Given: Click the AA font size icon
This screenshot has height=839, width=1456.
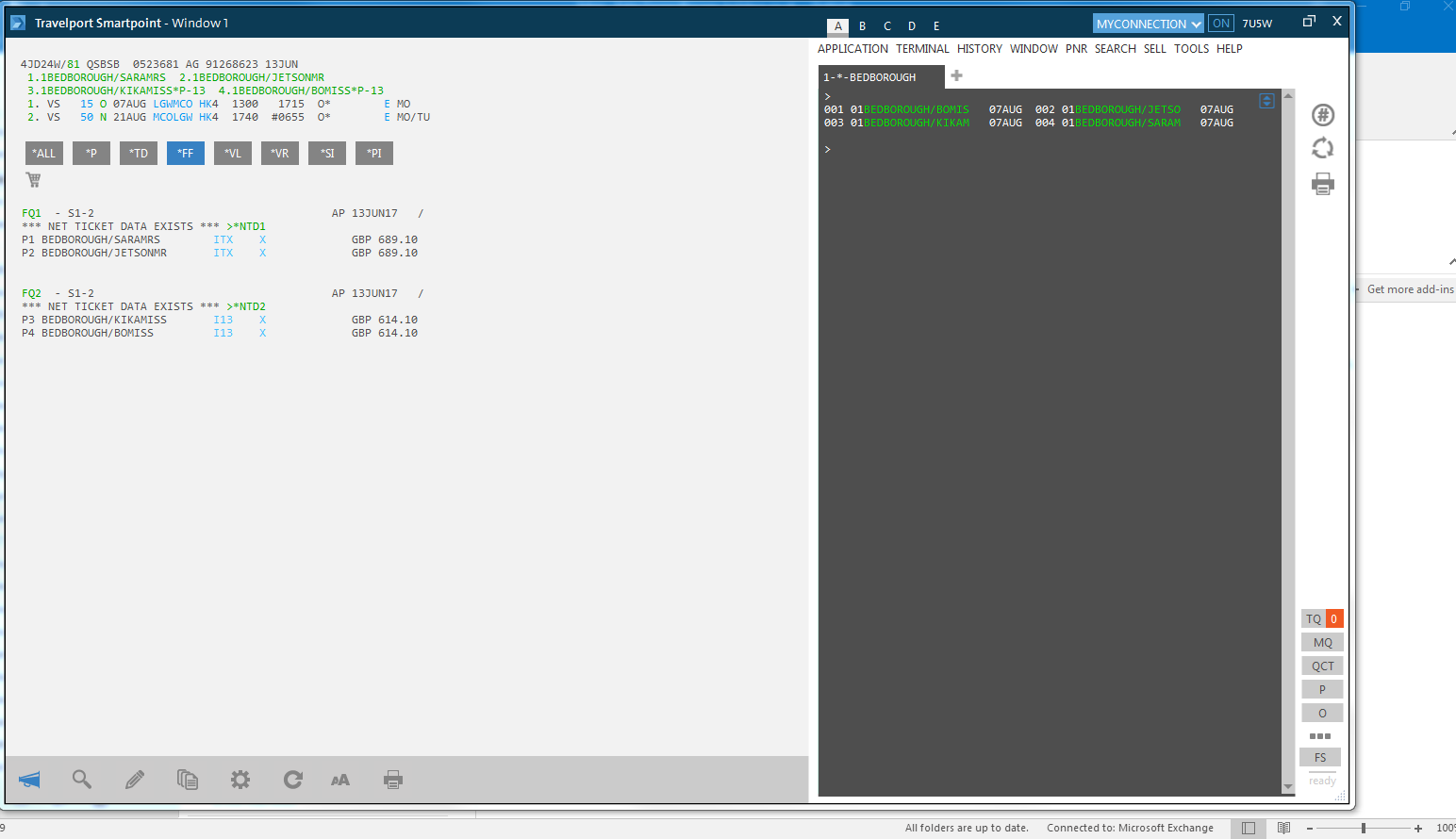Looking at the screenshot, I should click(x=340, y=780).
